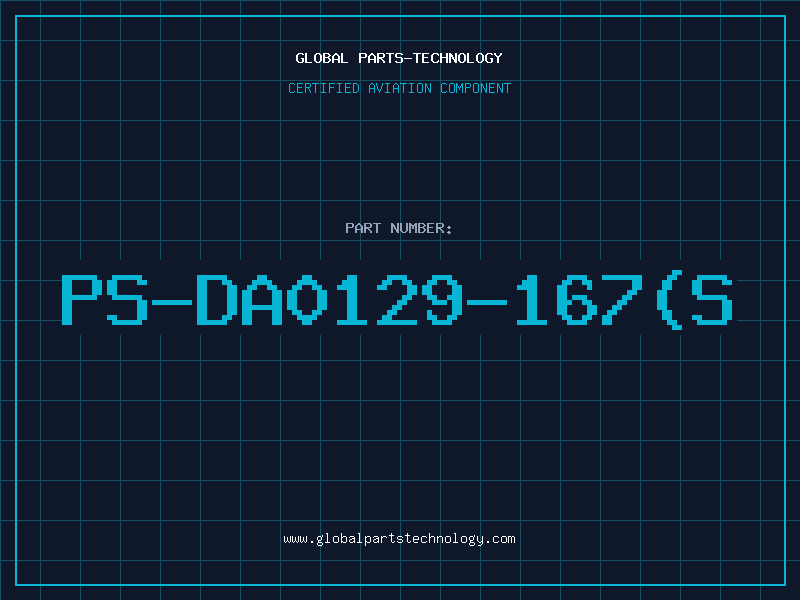Open the www.globalpartstechnology.com link
Image resolution: width=800 pixels, height=600 pixels.
399,539
